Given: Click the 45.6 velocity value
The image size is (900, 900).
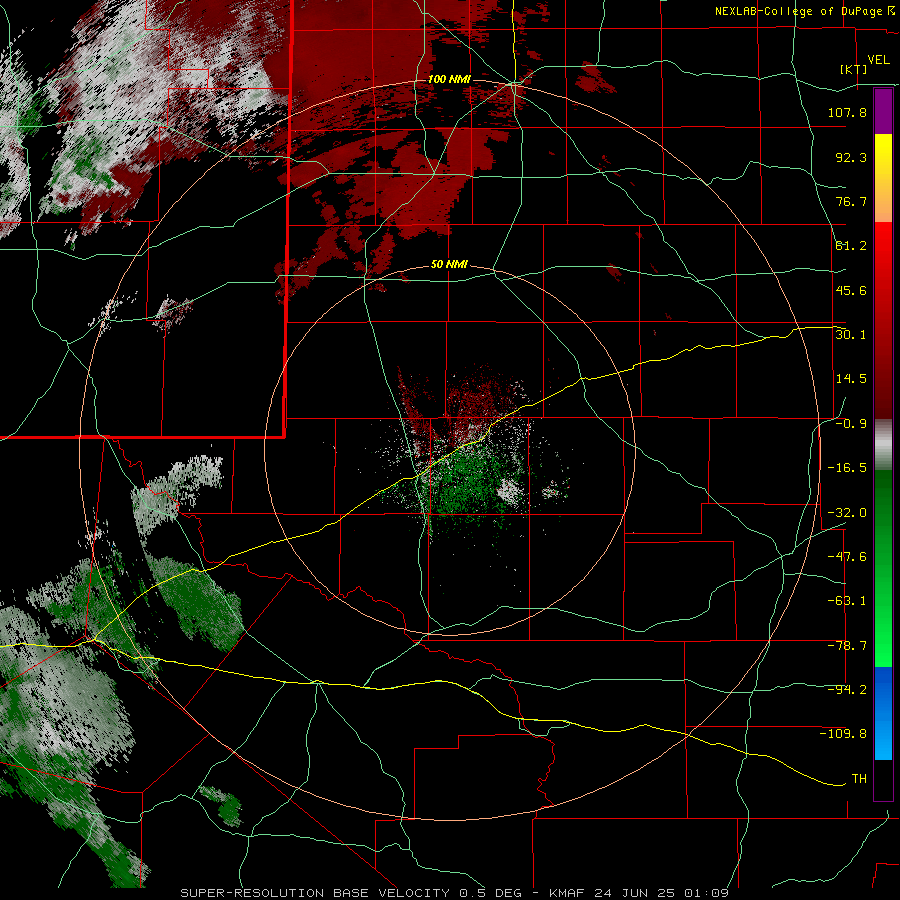Looking at the screenshot, I should (851, 290).
